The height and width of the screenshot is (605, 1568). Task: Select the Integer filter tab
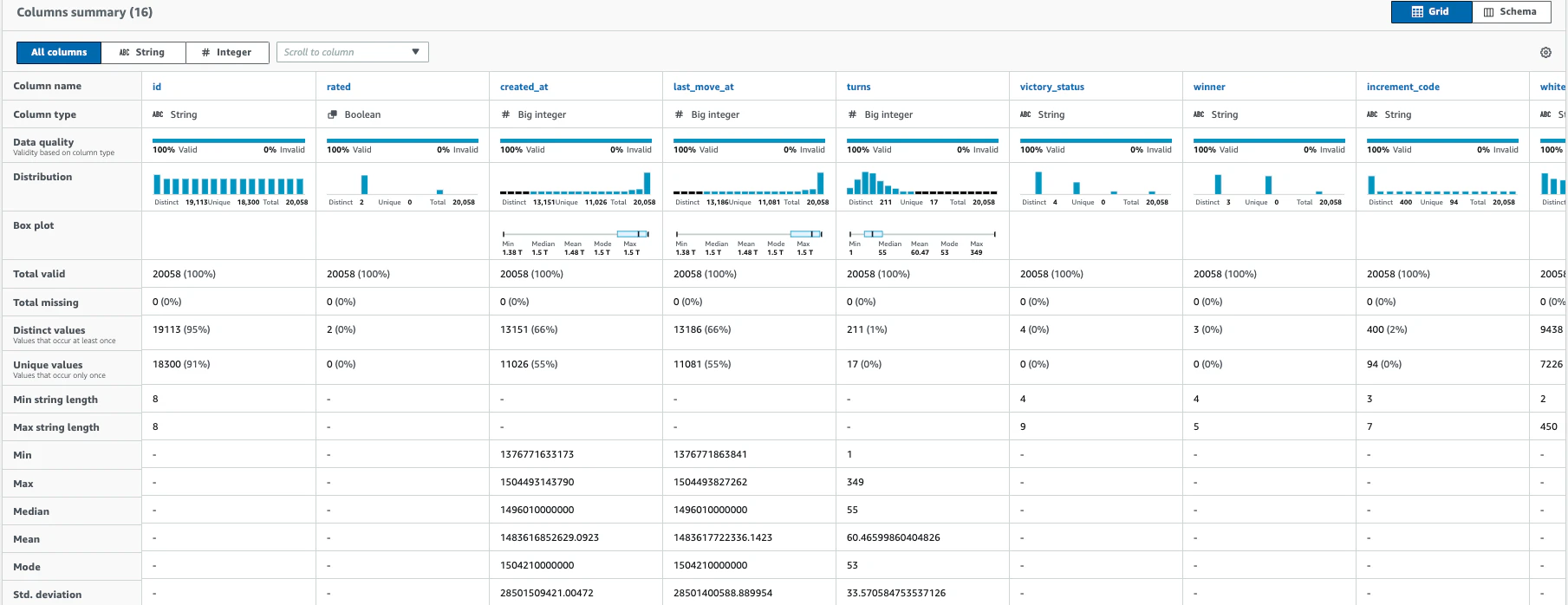[227, 53]
